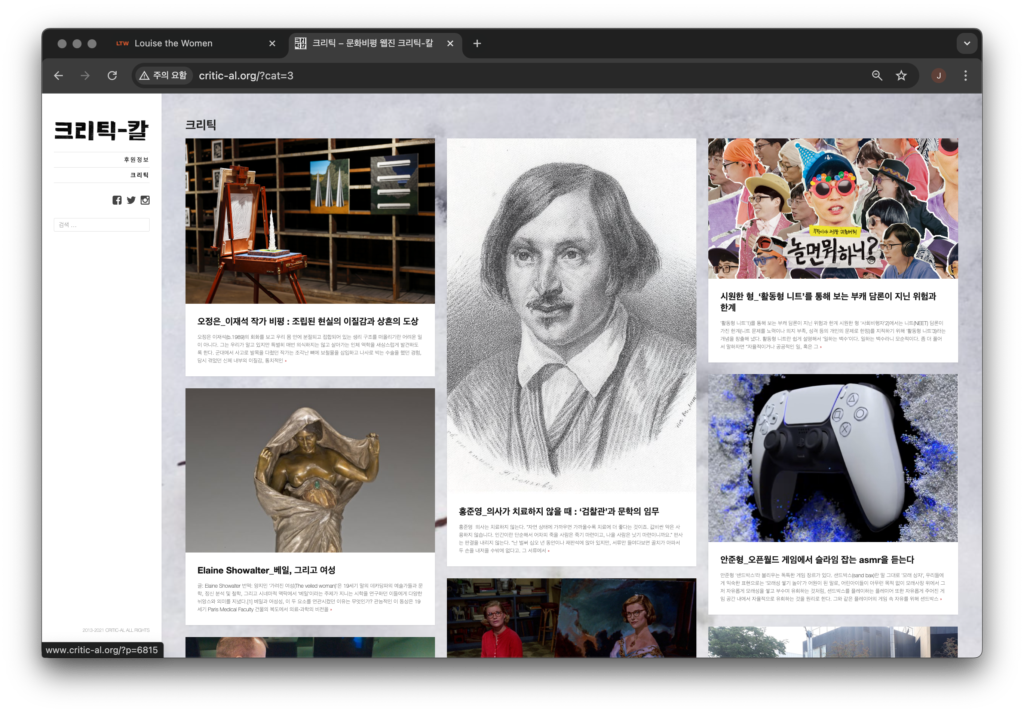The width and height of the screenshot is (1024, 713).
Task: Open the zoom magnifier in the address bar
Action: coord(877,75)
